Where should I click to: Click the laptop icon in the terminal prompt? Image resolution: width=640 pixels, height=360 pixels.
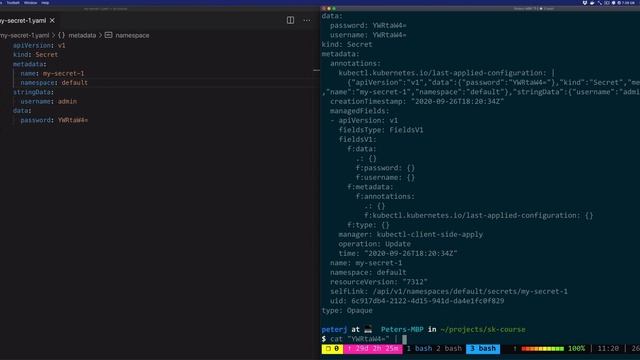pos(368,329)
